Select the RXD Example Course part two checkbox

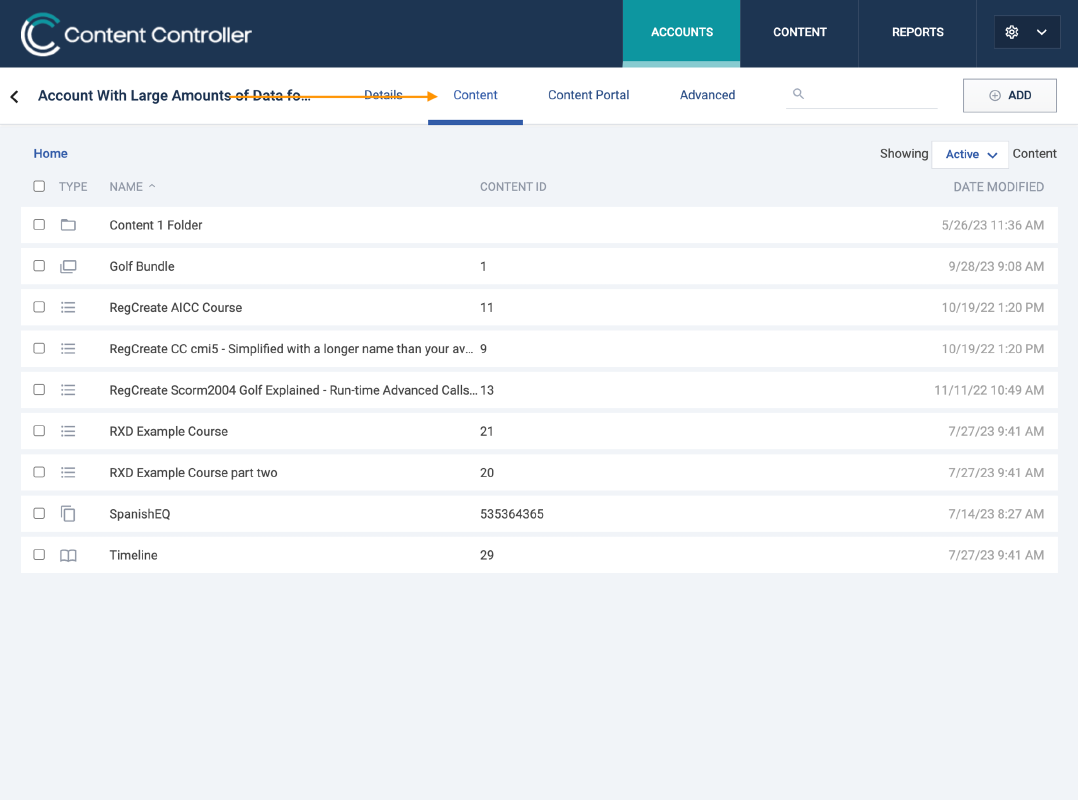click(x=39, y=472)
